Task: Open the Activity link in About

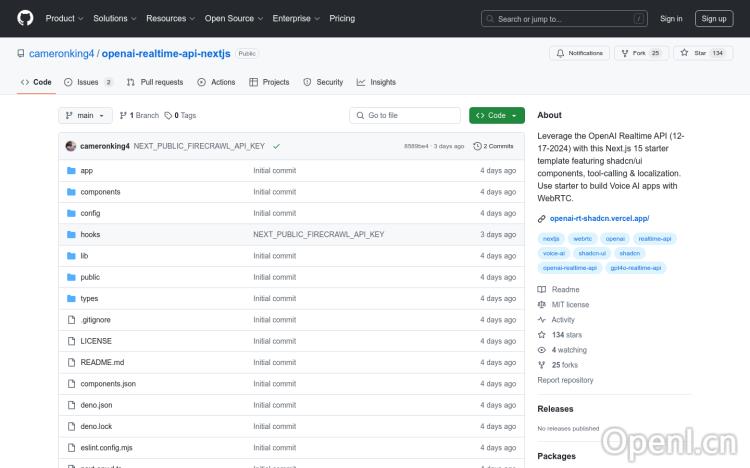Action: pyautogui.click(x=563, y=320)
